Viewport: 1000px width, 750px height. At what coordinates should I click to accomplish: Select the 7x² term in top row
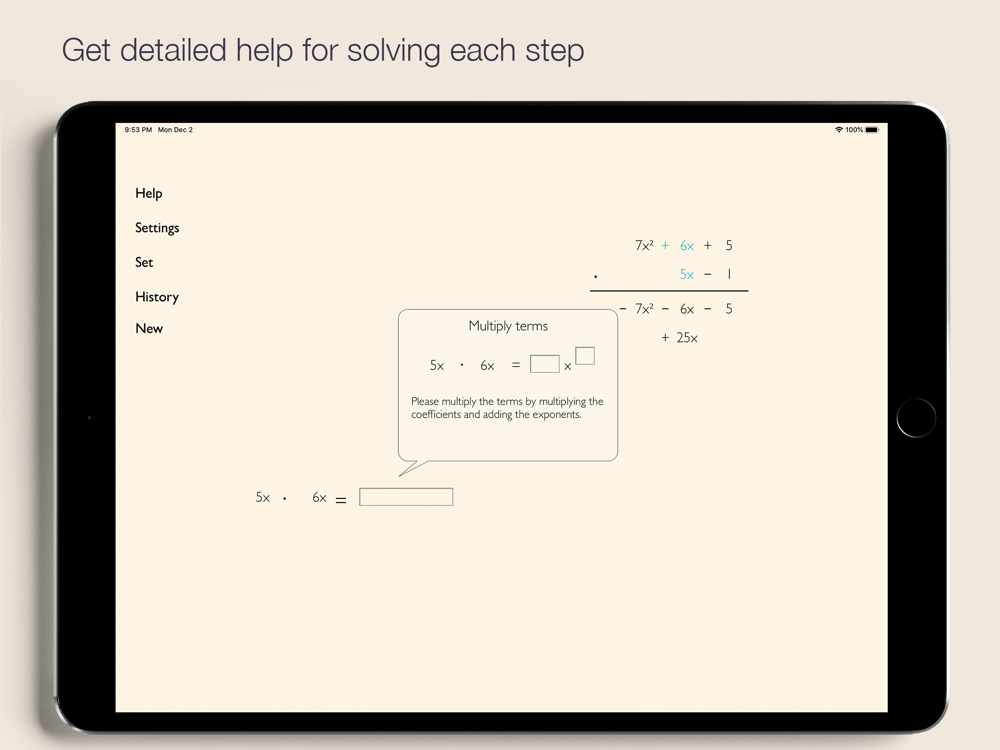click(x=644, y=245)
